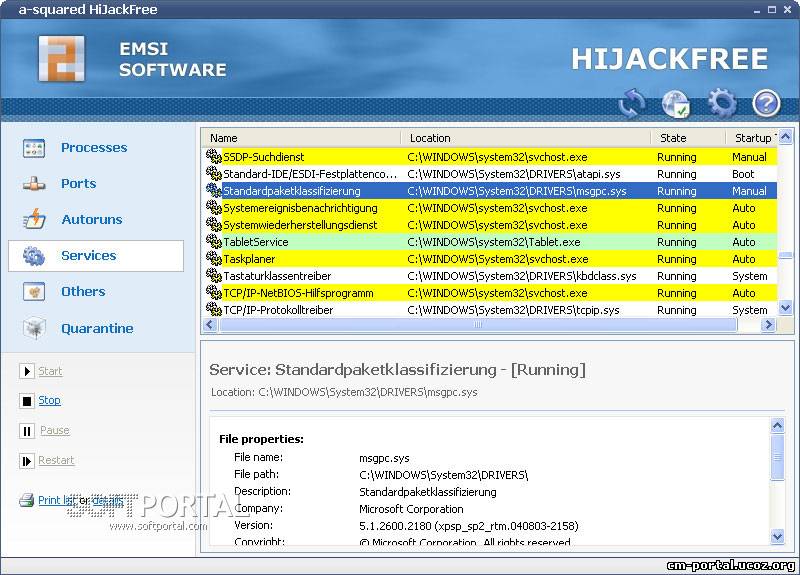Click gear icon of TCP/IP-Protokolltreiber row
This screenshot has height=575, width=800.
213,309
